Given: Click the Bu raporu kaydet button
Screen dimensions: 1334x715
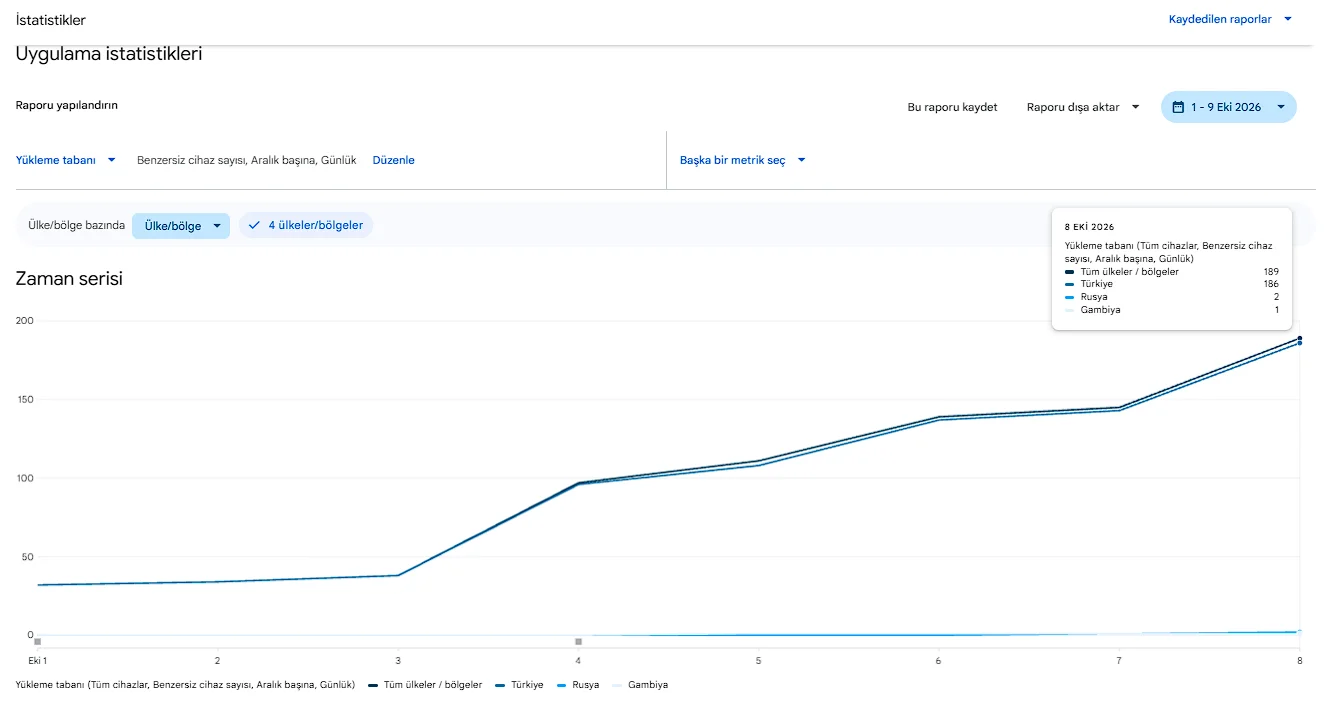Looking at the screenshot, I should (952, 107).
